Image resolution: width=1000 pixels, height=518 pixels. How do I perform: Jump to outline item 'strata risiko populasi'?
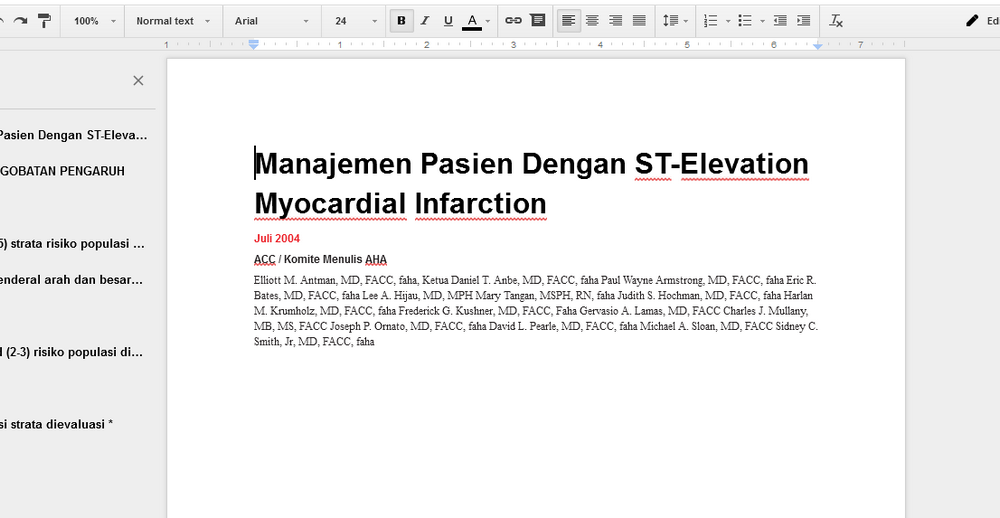[x=72, y=244]
